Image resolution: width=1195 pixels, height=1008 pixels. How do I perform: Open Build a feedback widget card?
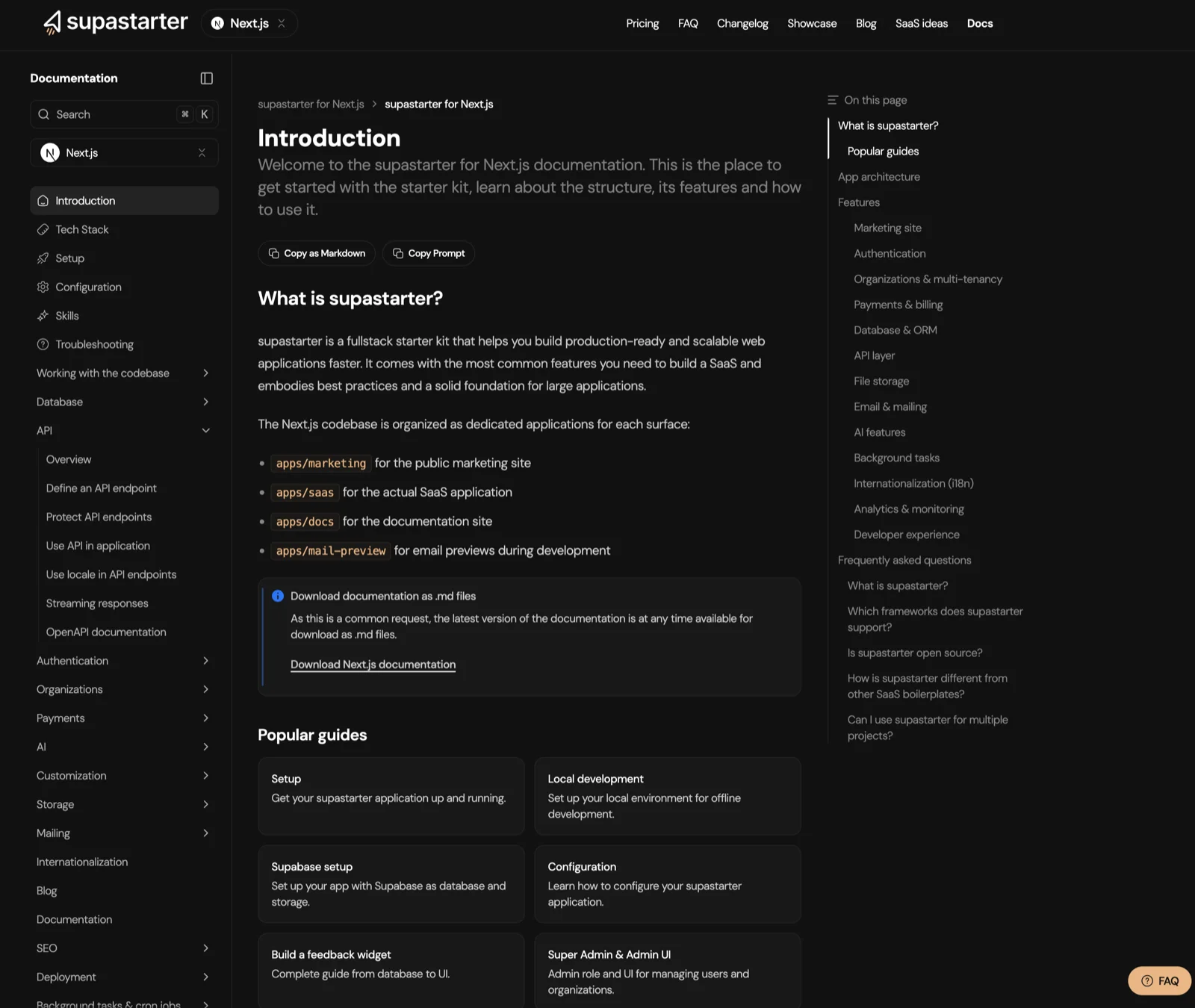pos(391,971)
